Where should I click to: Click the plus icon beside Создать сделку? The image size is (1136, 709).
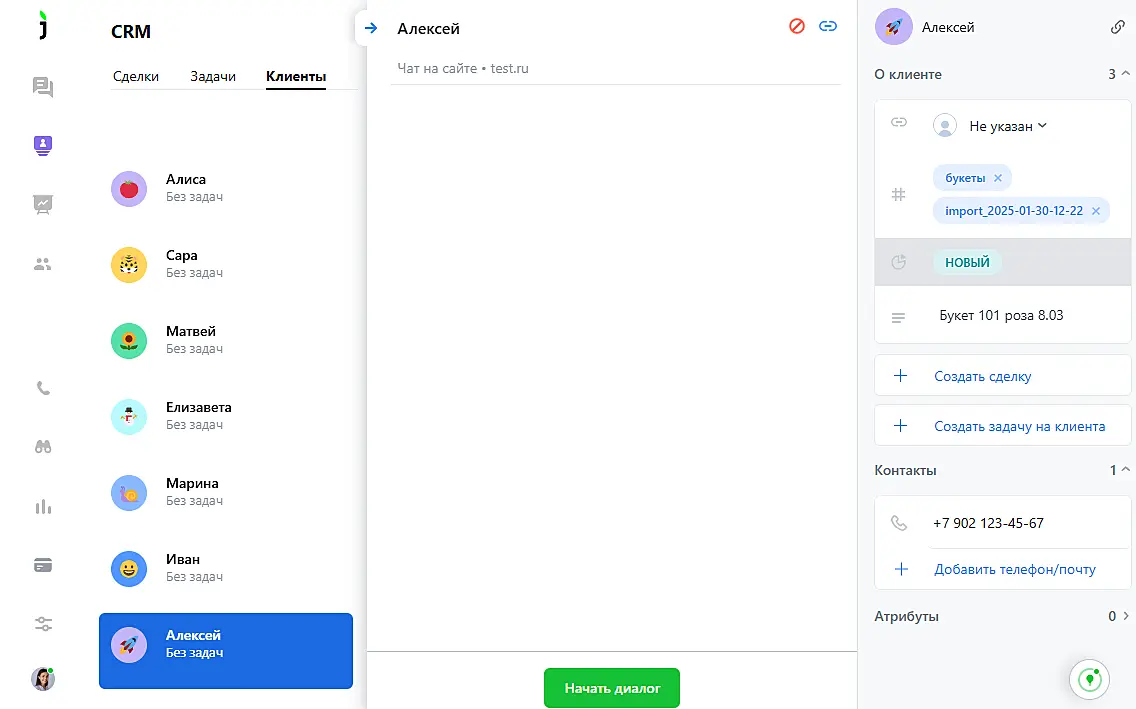[901, 376]
